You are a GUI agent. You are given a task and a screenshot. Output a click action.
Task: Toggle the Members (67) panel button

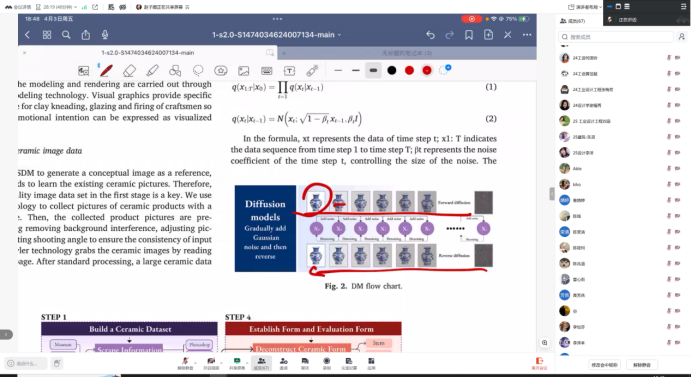[x=261, y=363]
